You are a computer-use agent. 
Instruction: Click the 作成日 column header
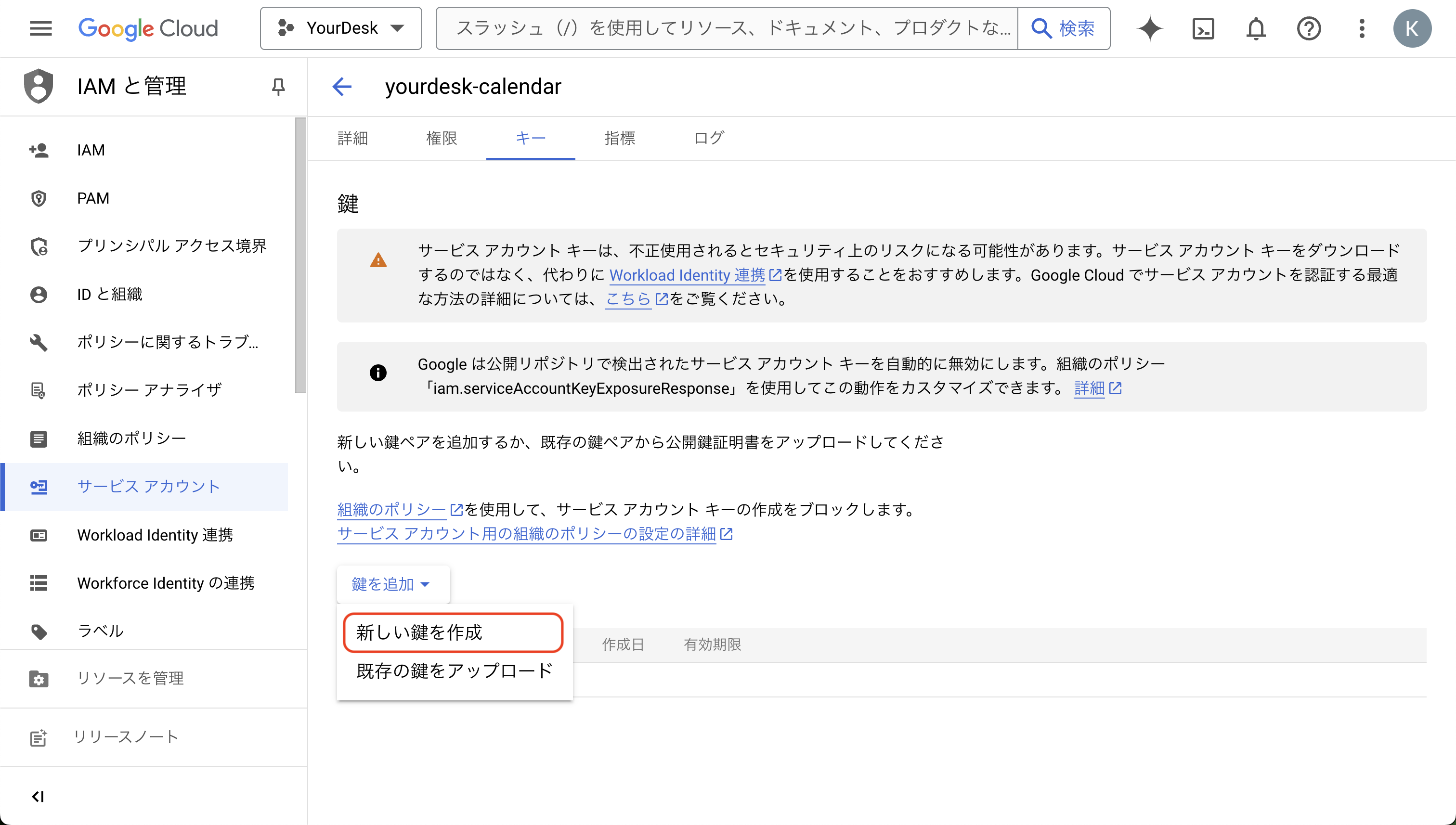pyautogui.click(x=623, y=645)
